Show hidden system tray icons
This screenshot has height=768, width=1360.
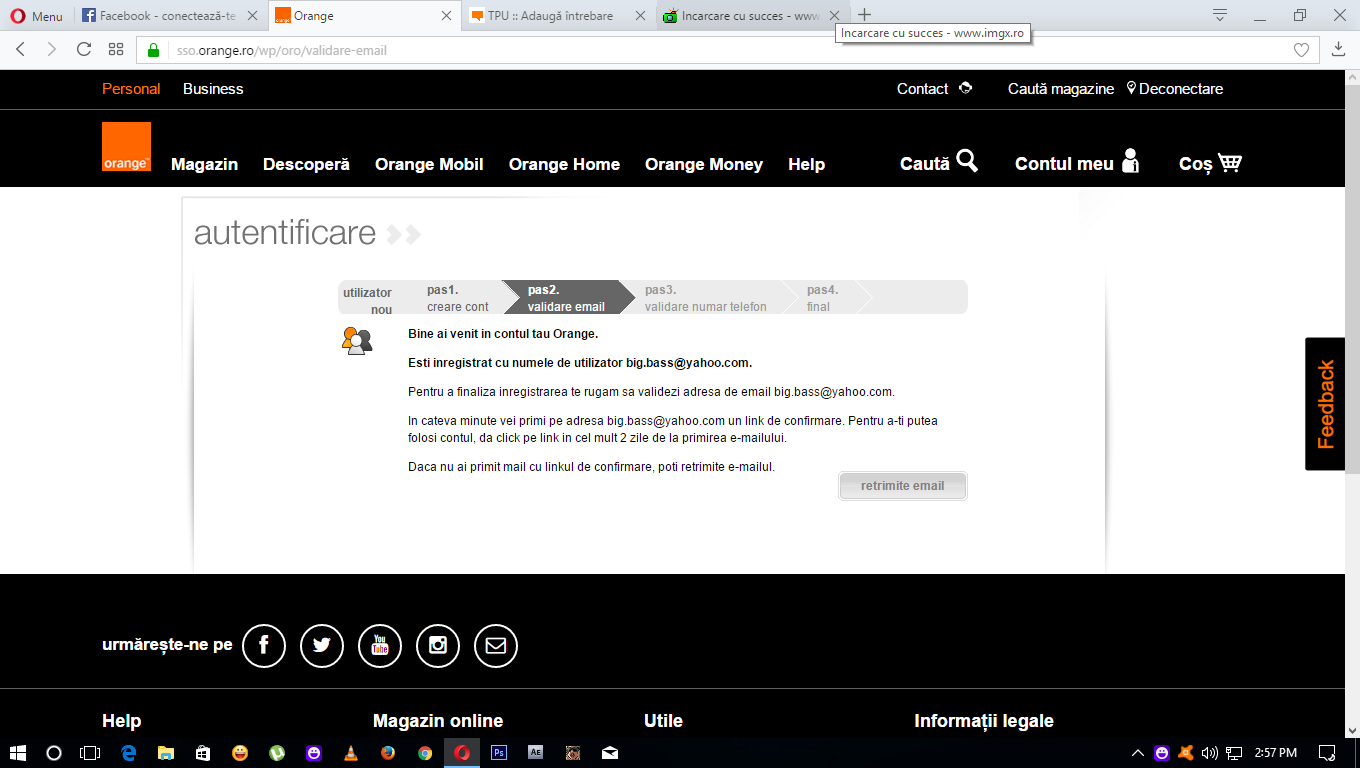point(1137,753)
